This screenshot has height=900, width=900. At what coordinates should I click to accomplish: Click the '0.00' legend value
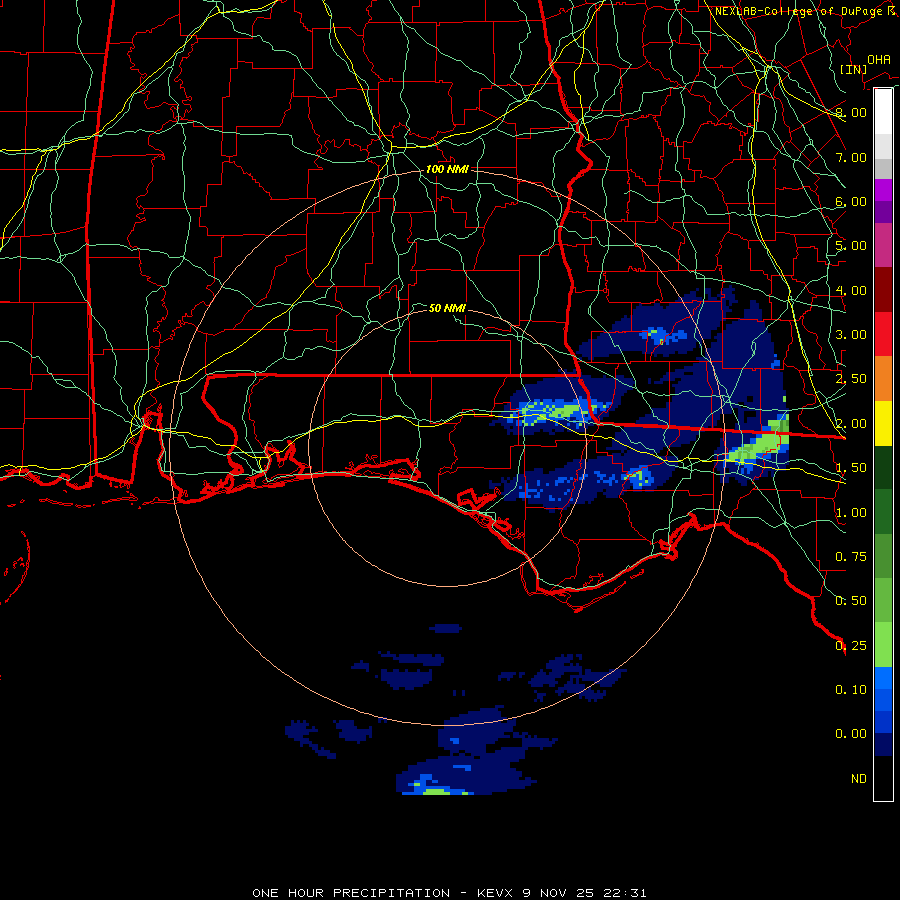[x=851, y=734]
